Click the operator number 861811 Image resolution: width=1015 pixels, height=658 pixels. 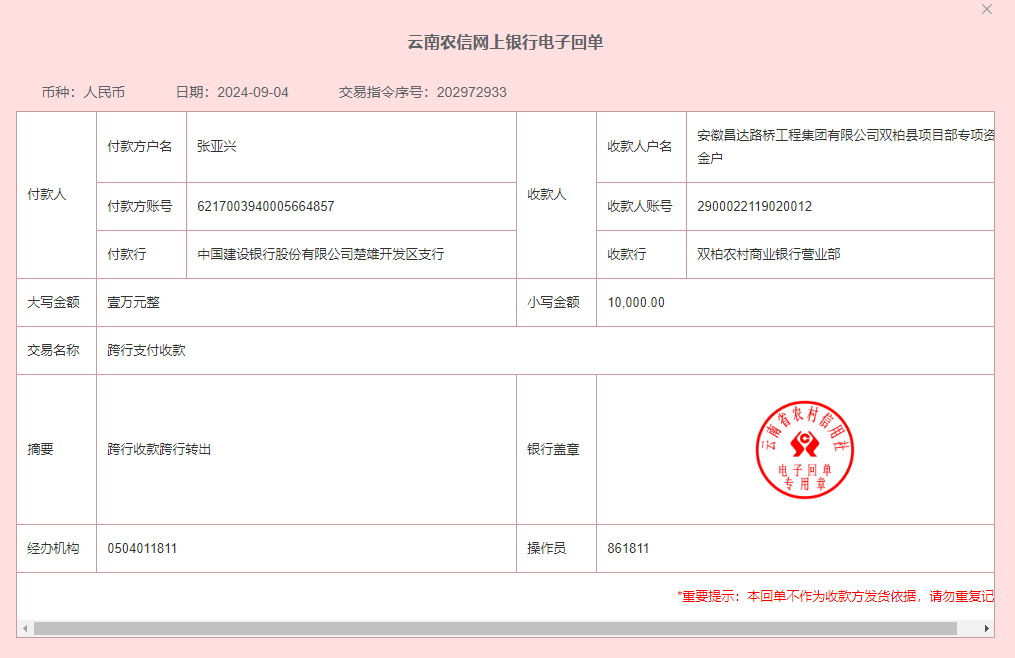pos(628,549)
